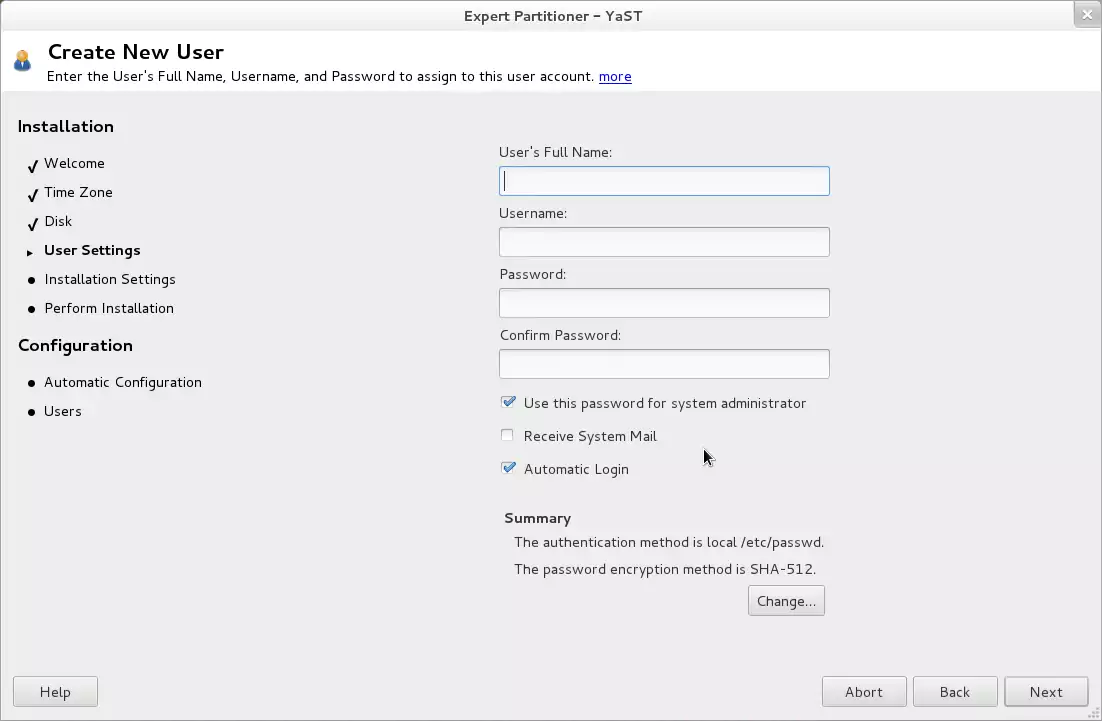1102x721 pixels.
Task: Click the window menu icon in title bar
Action: [x=13, y=15]
